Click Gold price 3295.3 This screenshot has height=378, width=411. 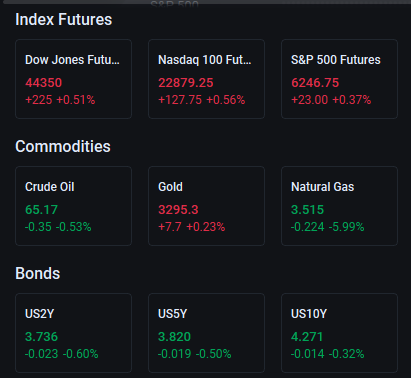pos(178,210)
